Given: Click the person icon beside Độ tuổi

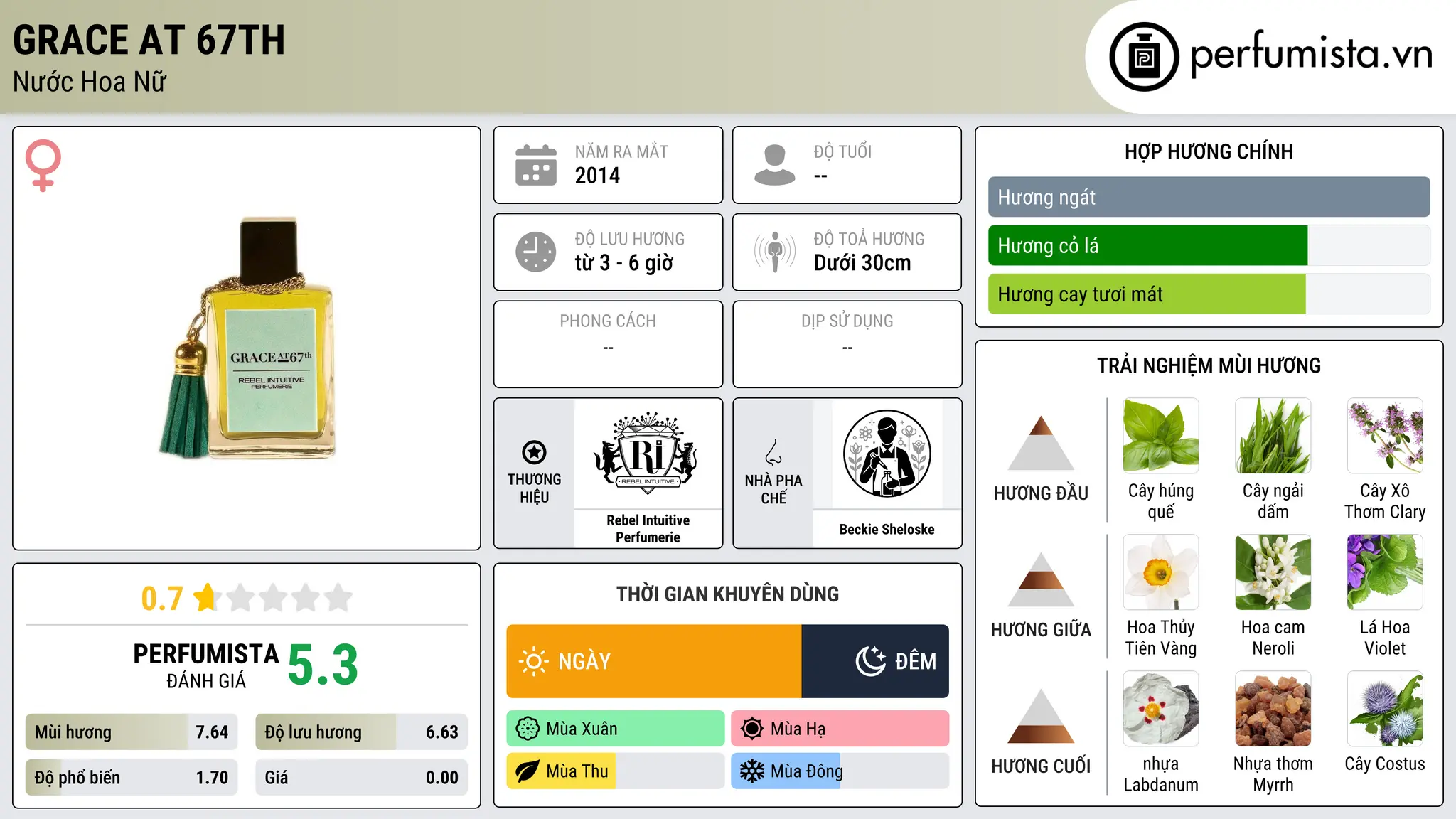Looking at the screenshot, I should click(775, 165).
